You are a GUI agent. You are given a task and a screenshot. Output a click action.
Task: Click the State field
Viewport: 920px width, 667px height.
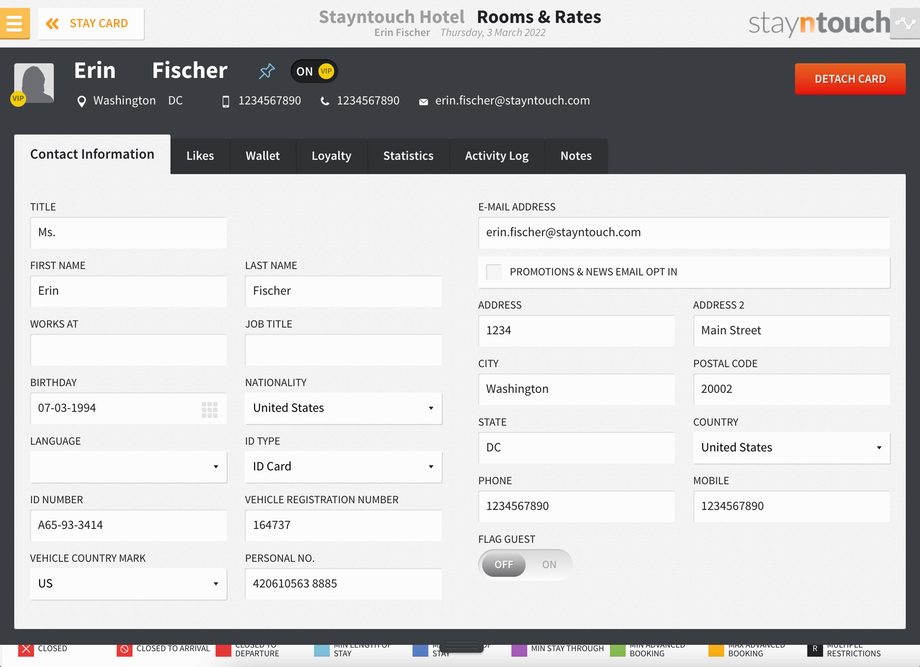click(576, 448)
